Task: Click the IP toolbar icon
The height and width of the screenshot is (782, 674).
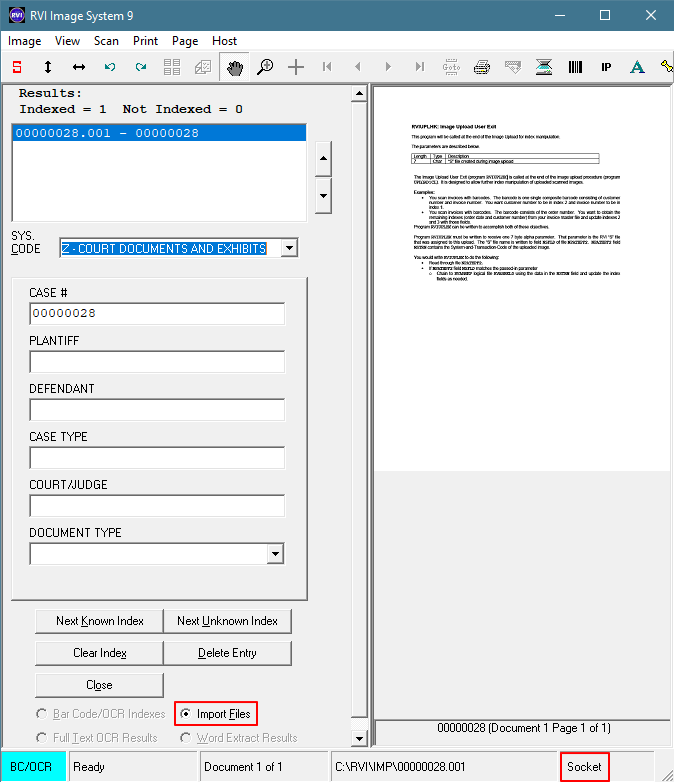Action: tap(606, 67)
